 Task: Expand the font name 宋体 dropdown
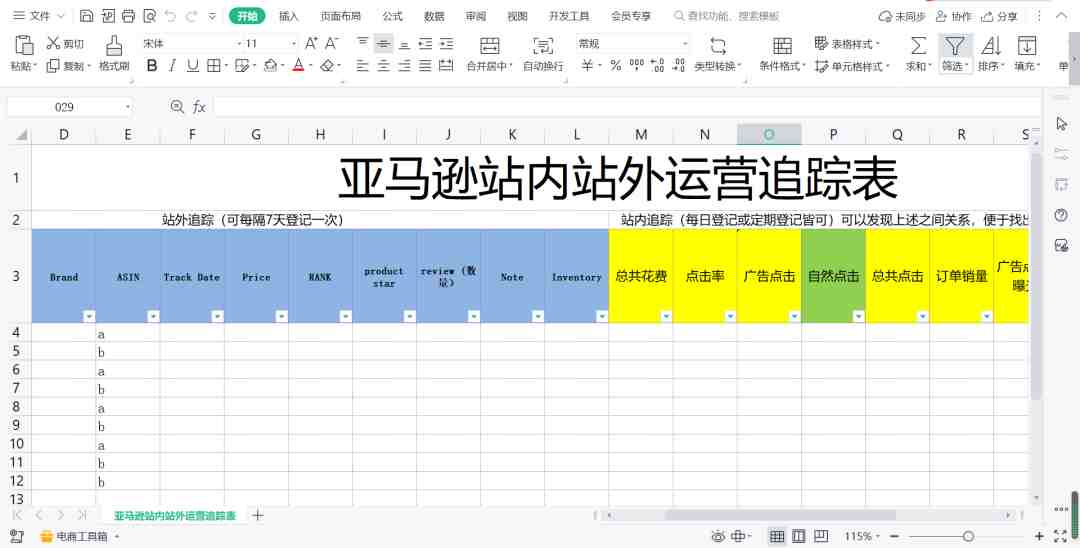click(240, 43)
